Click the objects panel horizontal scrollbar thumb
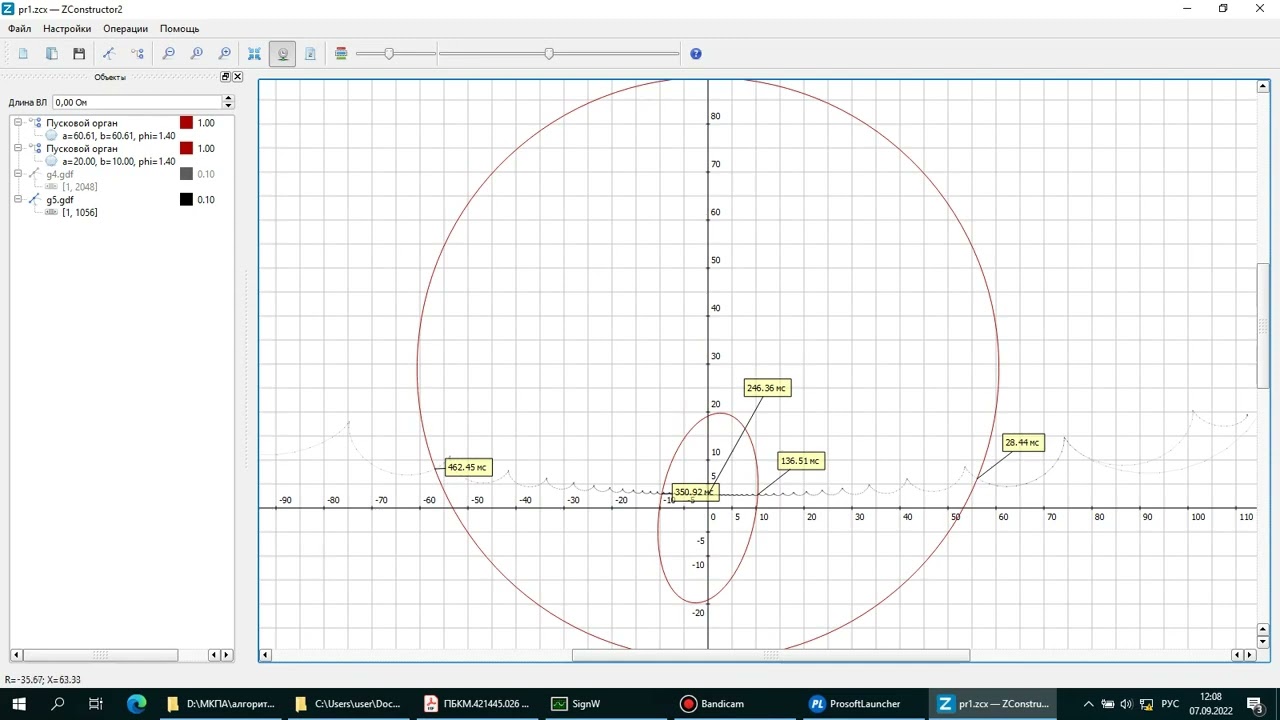1280x720 pixels. pos(100,655)
